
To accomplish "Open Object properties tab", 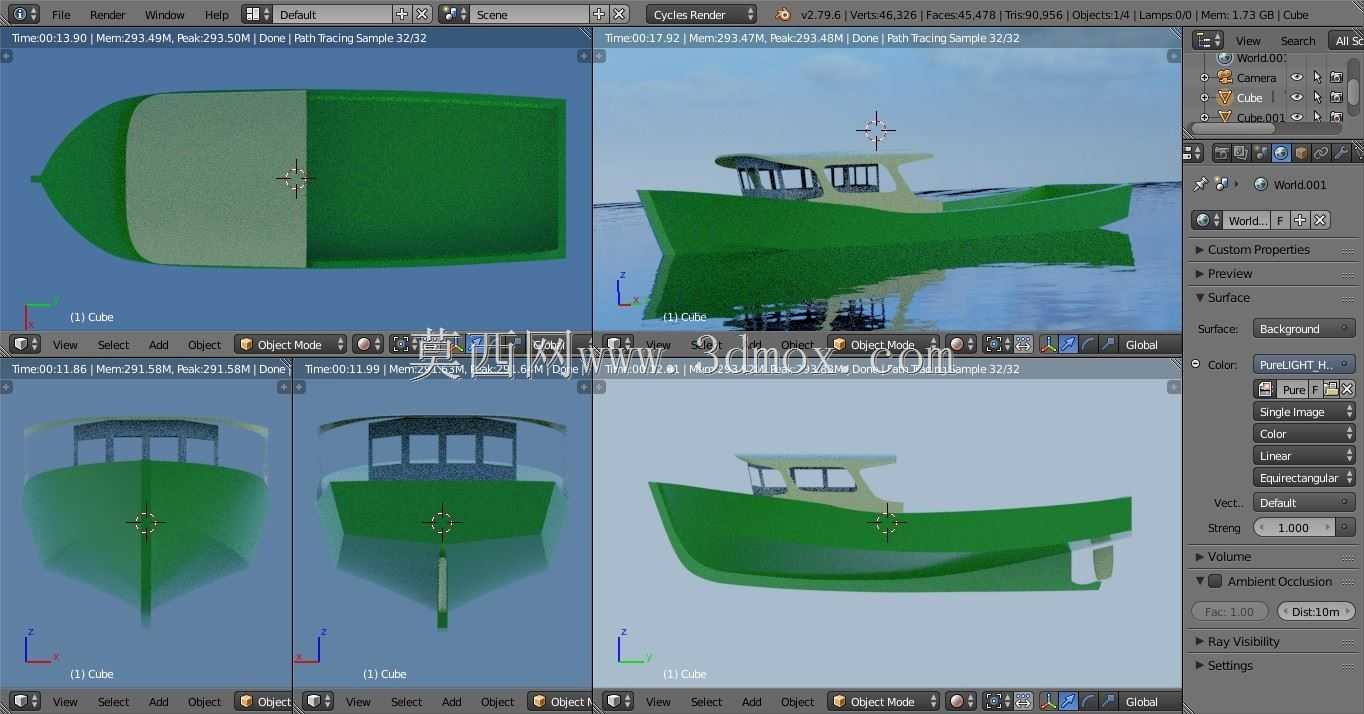I will (x=1301, y=153).
